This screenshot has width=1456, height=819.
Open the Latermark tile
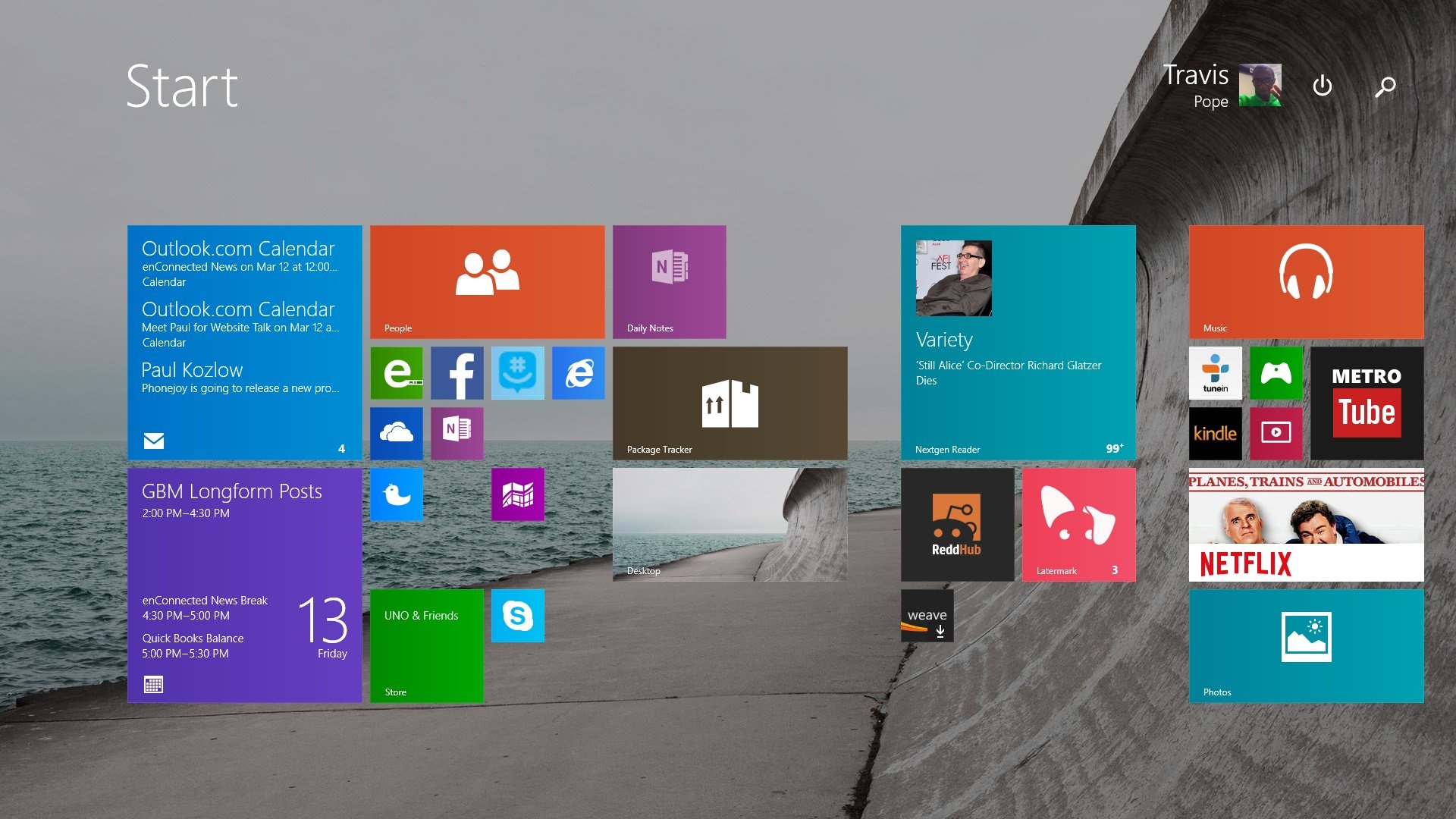tap(1078, 524)
